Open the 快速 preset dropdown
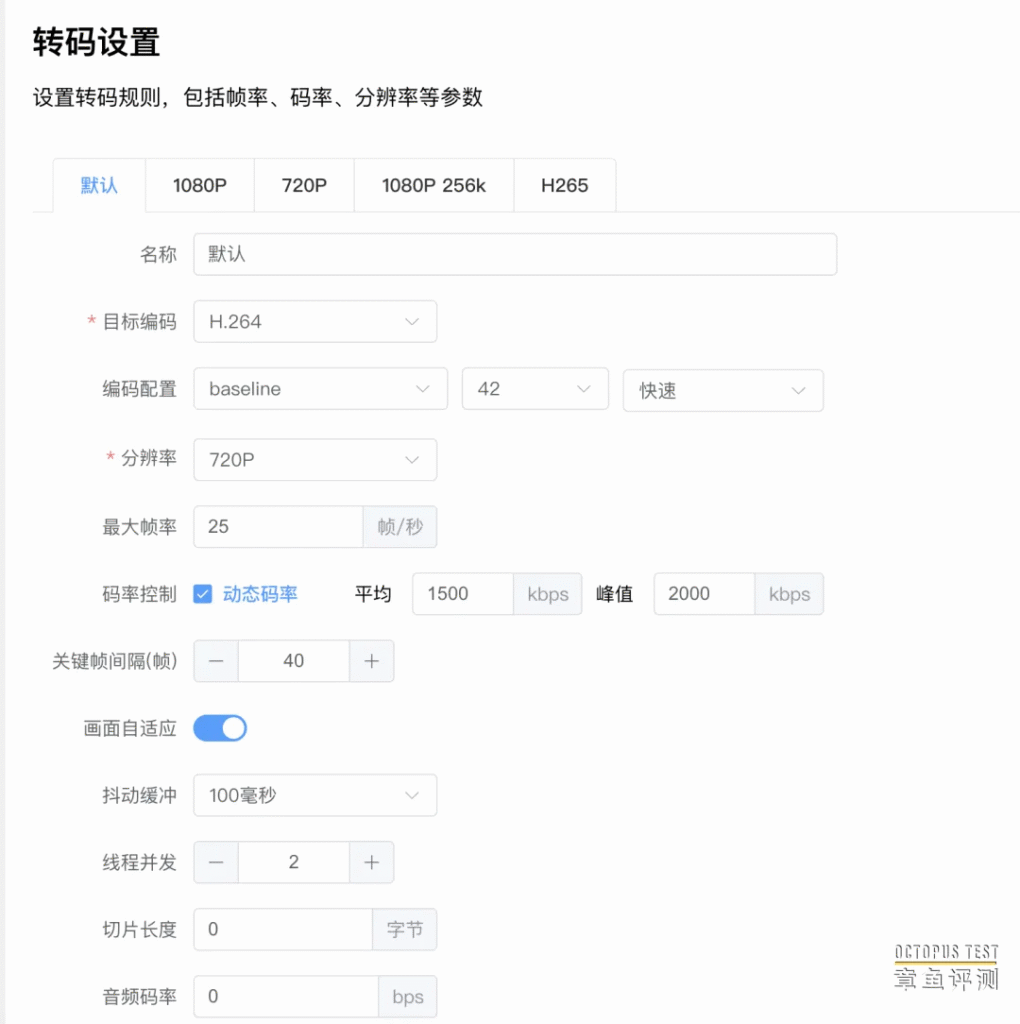Image resolution: width=1020 pixels, height=1024 pixels. pos(724,391)
